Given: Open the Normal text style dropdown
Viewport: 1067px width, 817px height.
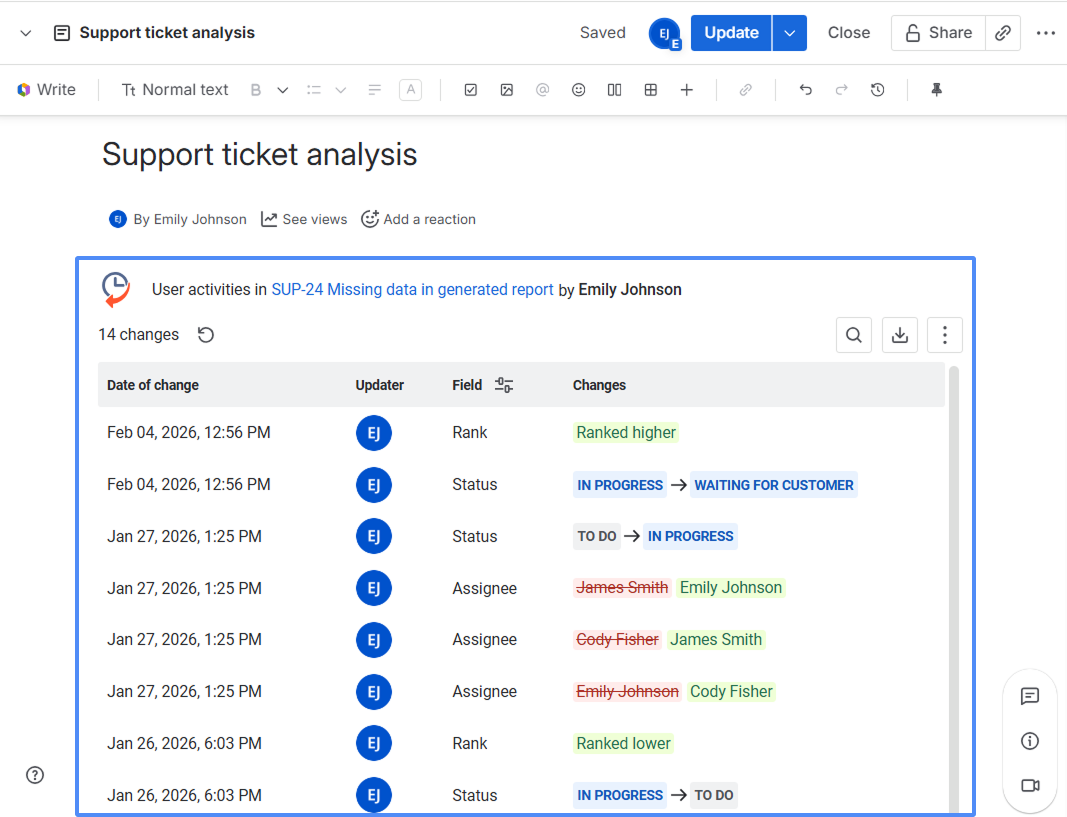Looking at the screenshot, I should pos(175,90).
